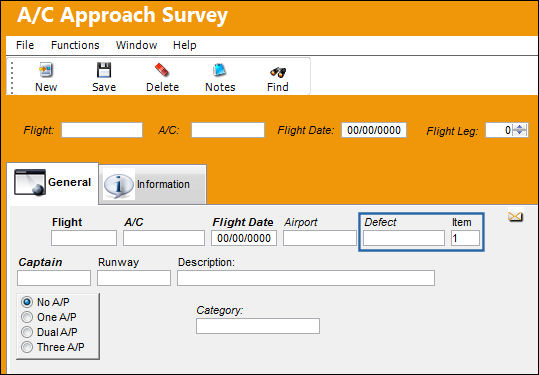
Task: Click the Save floppy disk icon
Action: tap(103, 70)
